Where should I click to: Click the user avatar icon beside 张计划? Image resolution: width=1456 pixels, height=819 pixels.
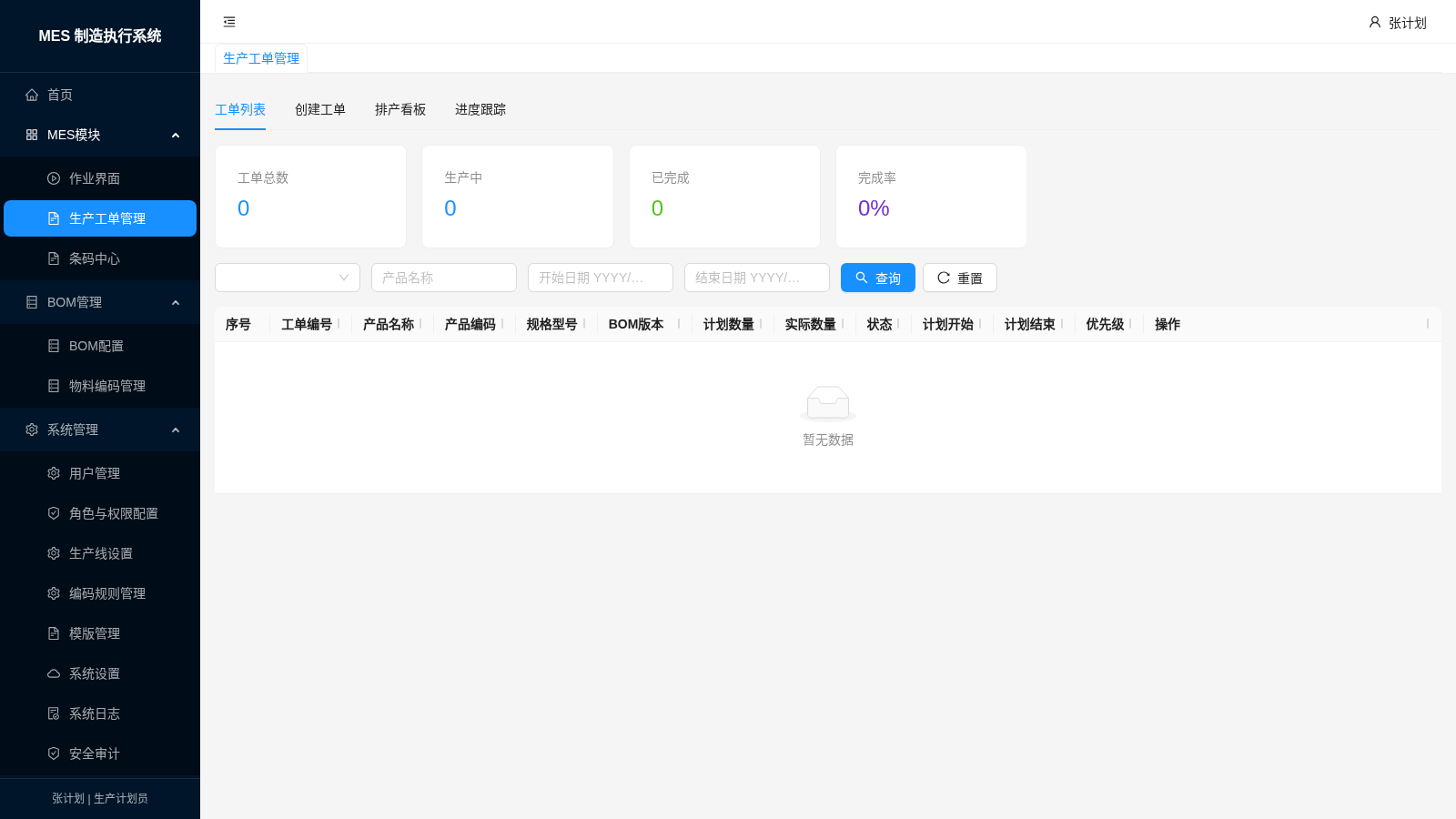point(1375,22)
